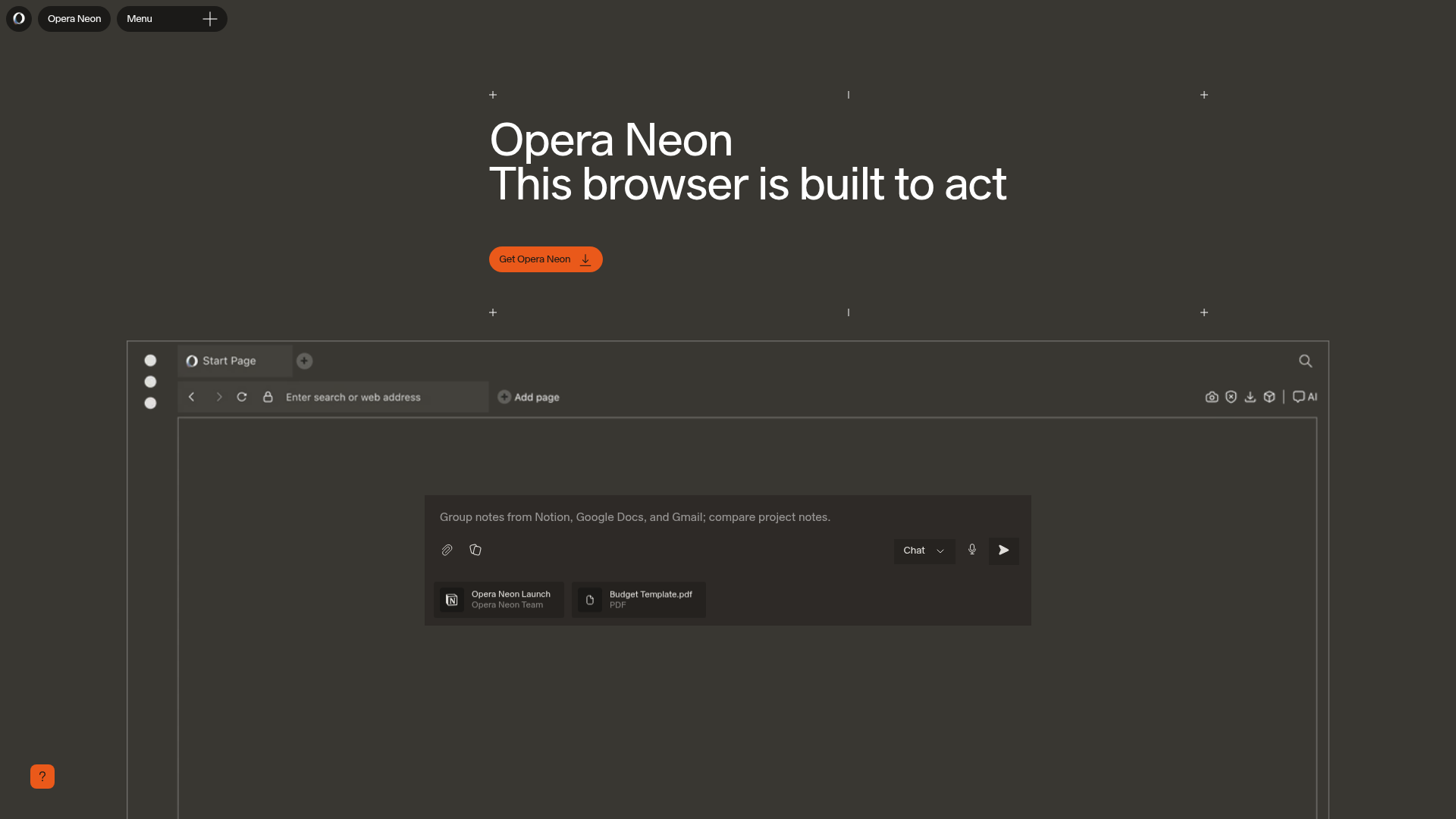Click the camera snapshot icon in toolbar
The image size is (1456, 819).
tap(1212, 397)
